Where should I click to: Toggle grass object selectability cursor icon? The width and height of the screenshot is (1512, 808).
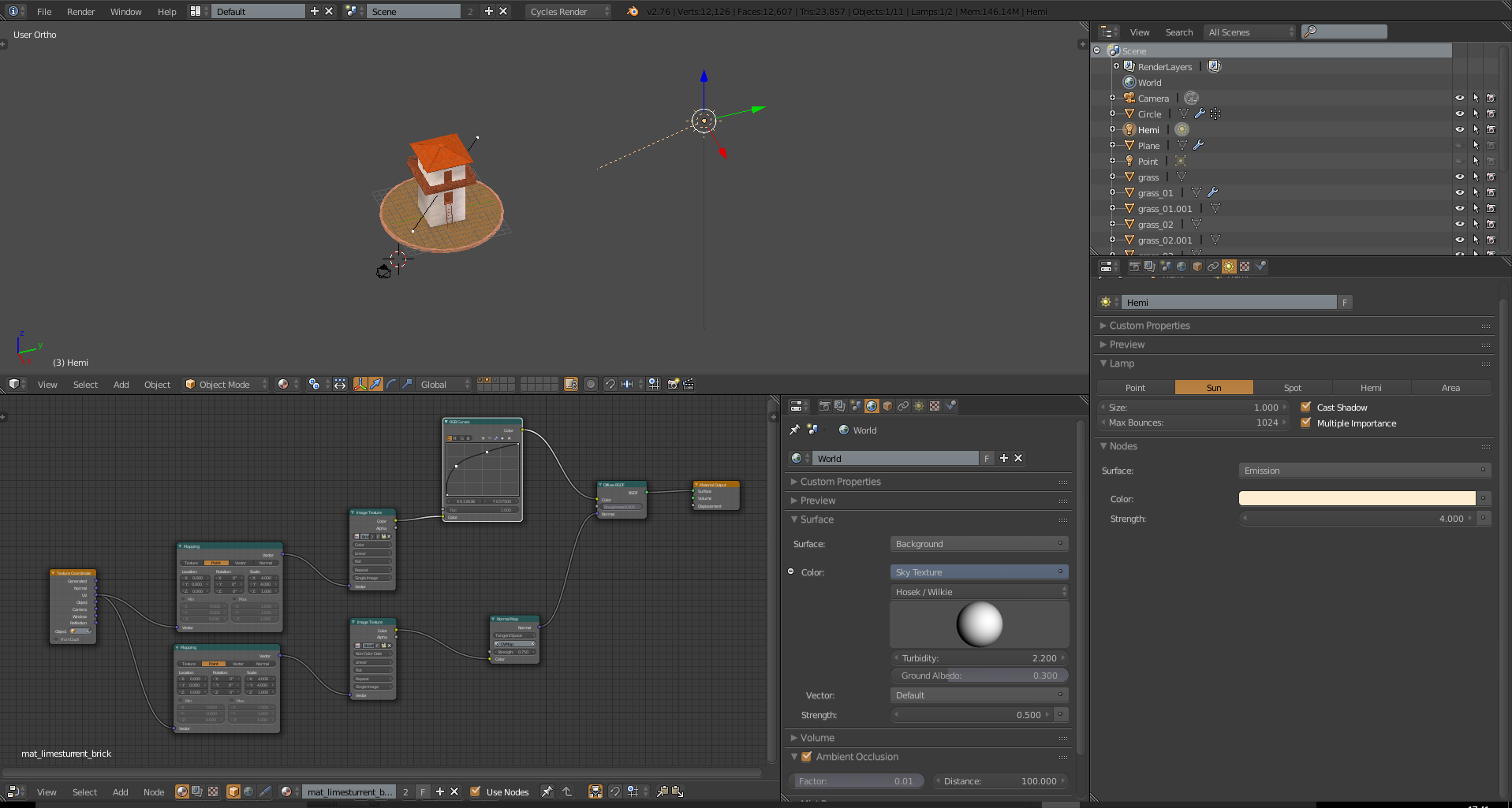[x=1475, y=177]
